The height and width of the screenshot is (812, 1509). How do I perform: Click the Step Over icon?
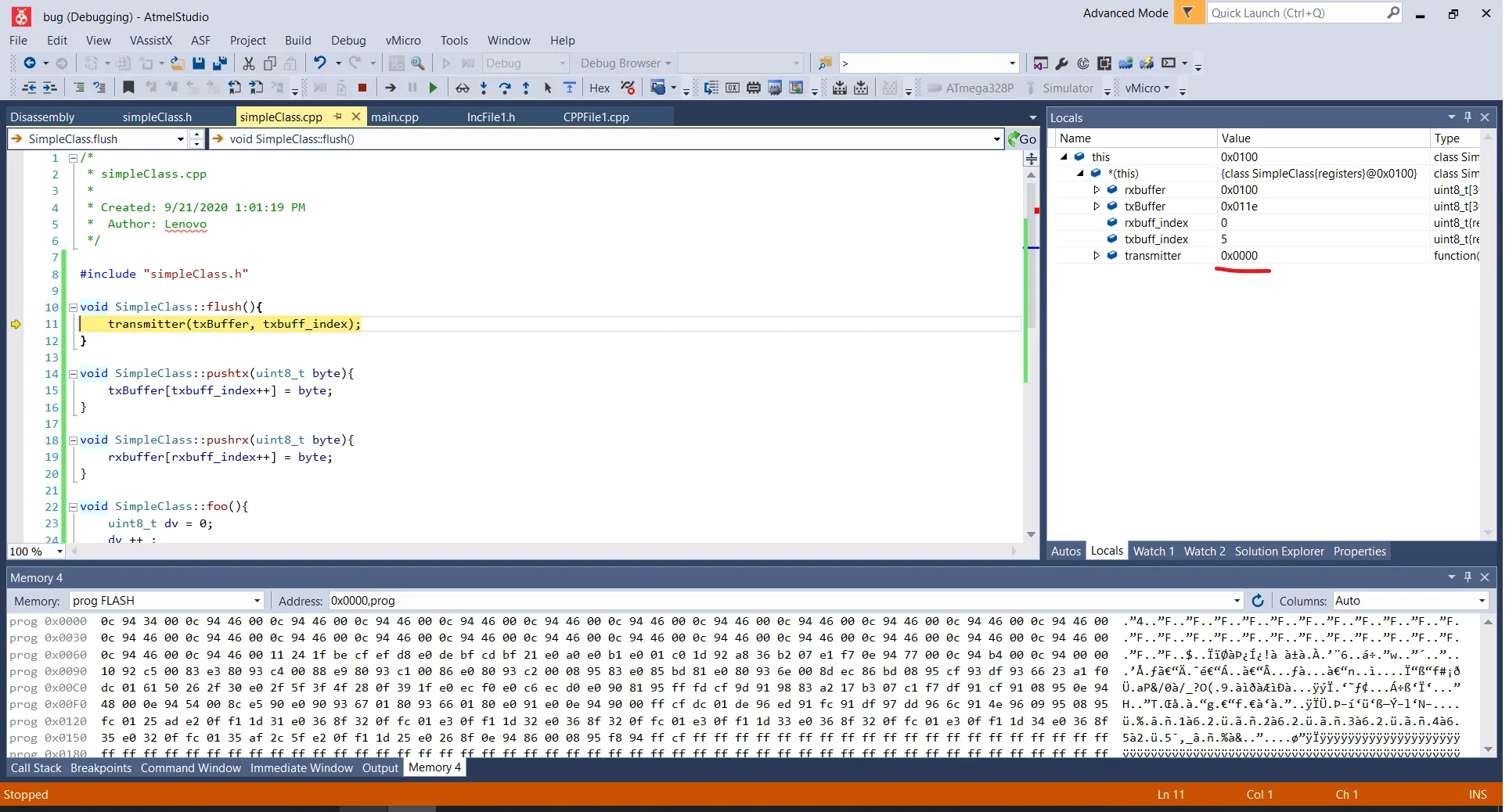pos(505,88)
